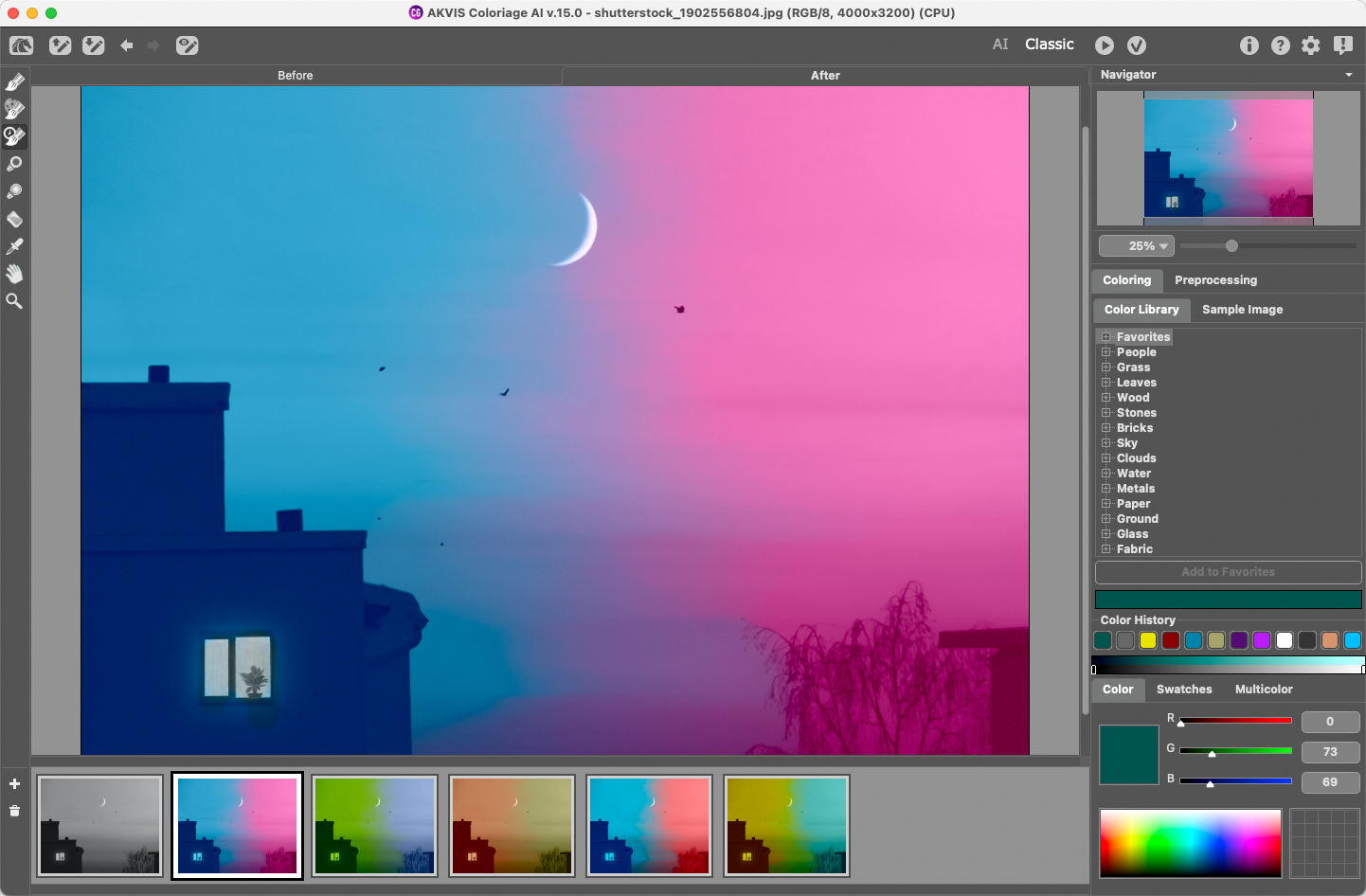The height and width of the screenshot is (896, 1366).
Task: Pick the Eyedropper tool
Action: [x=14, y=246]
